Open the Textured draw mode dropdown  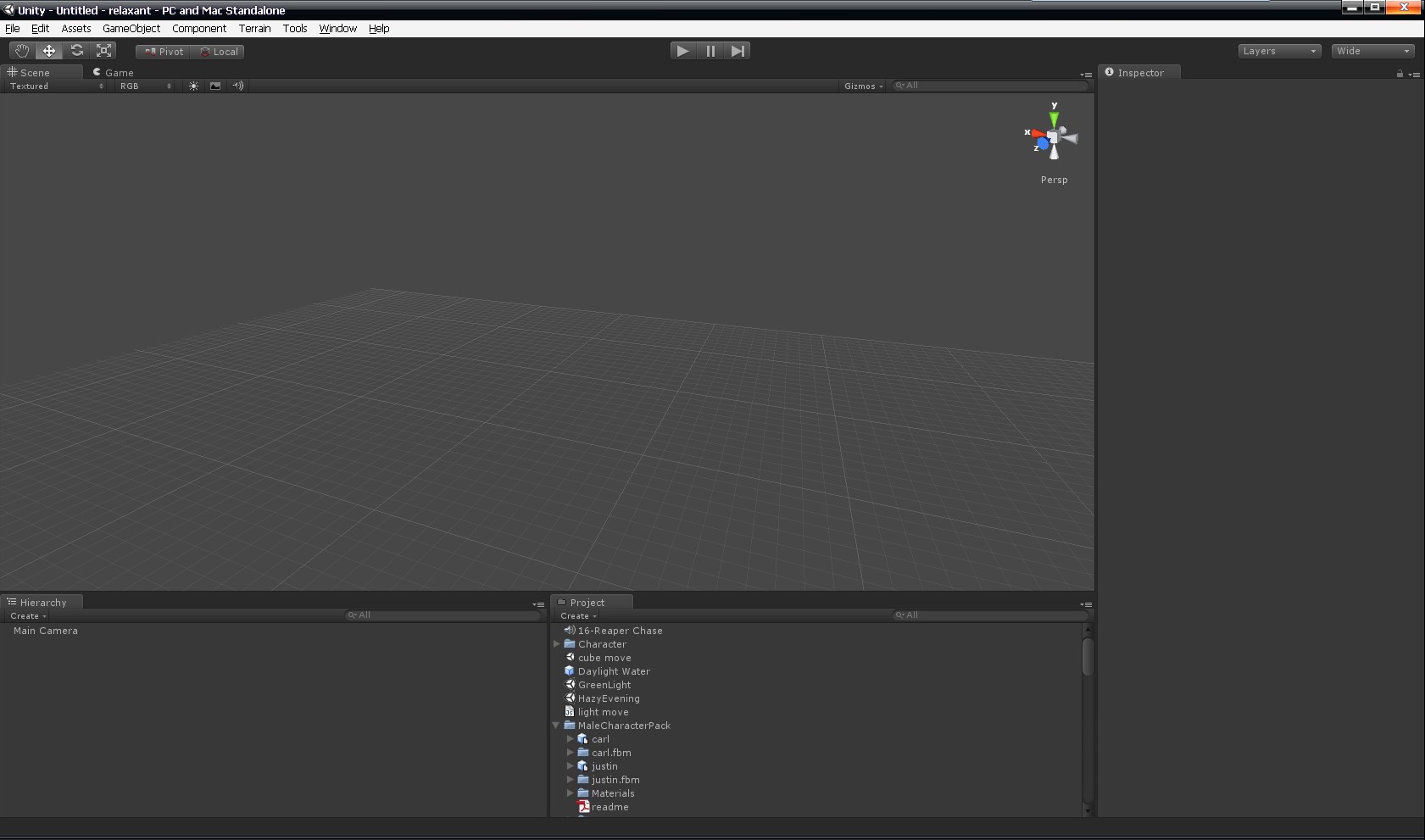click(56, 86)
